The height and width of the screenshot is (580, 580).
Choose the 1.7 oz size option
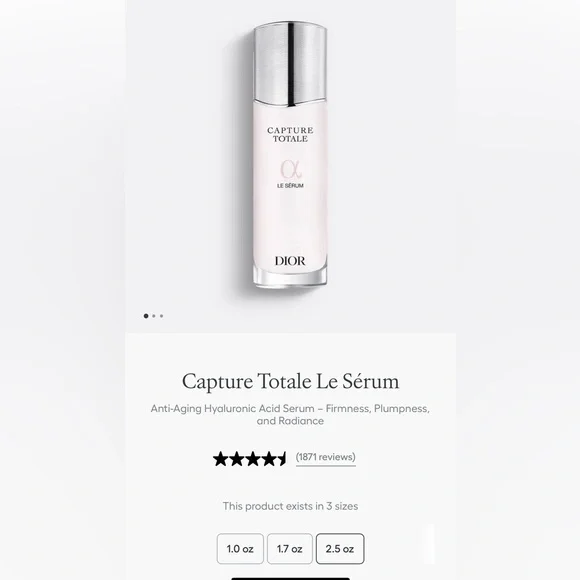coord(290,549)
